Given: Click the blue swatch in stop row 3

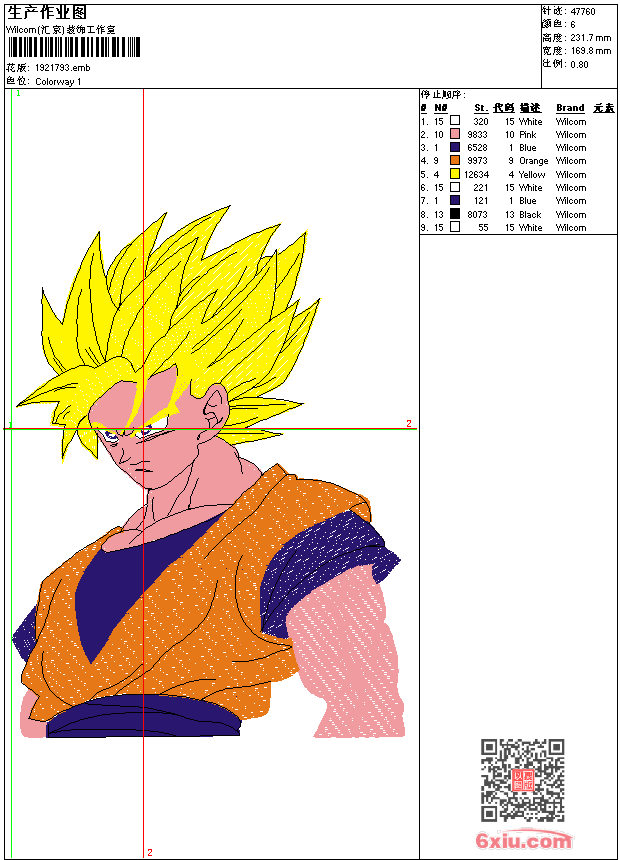Looking at the screenshot, I should tap(455, 147).
